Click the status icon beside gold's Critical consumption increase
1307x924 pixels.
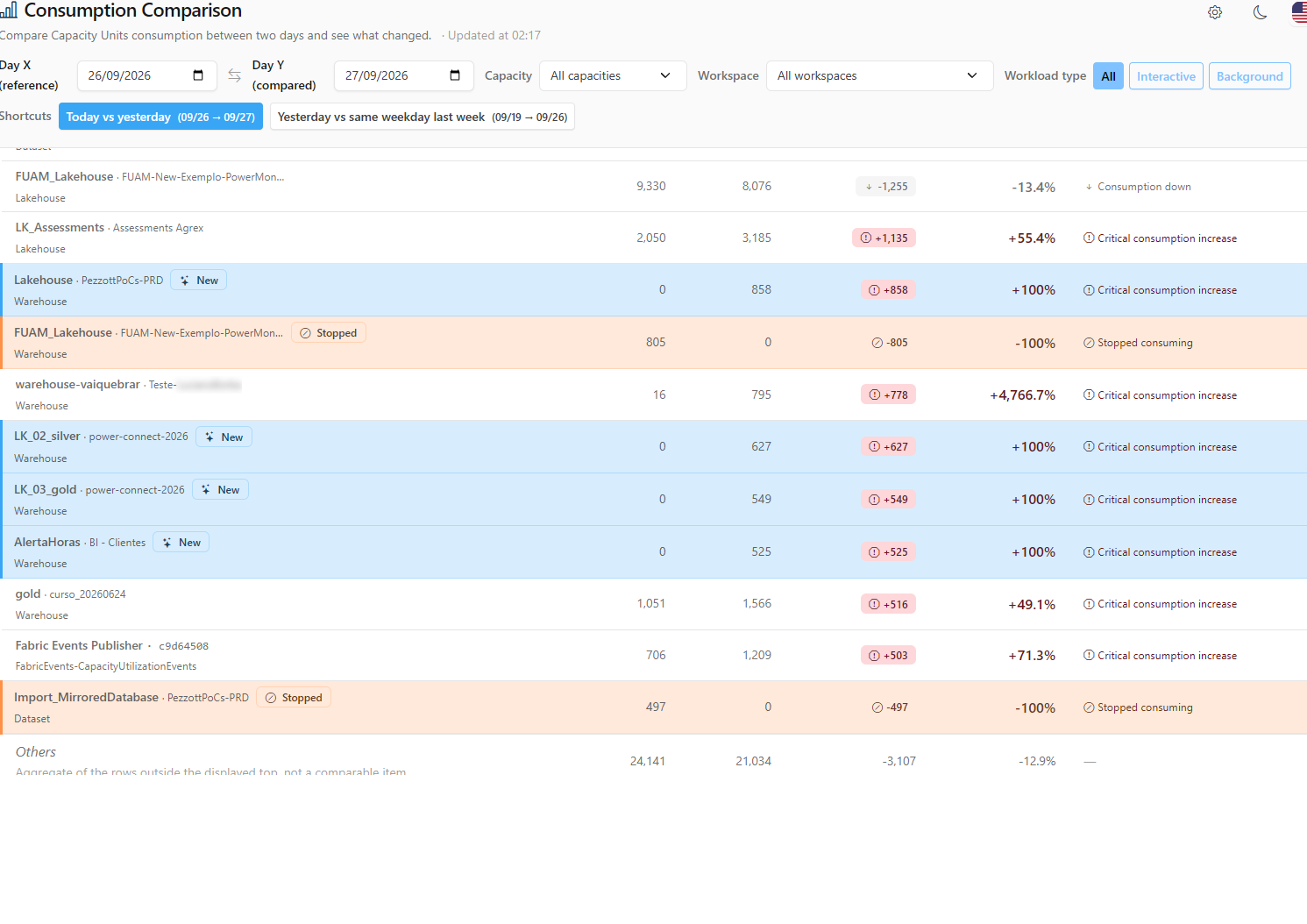1089,604
